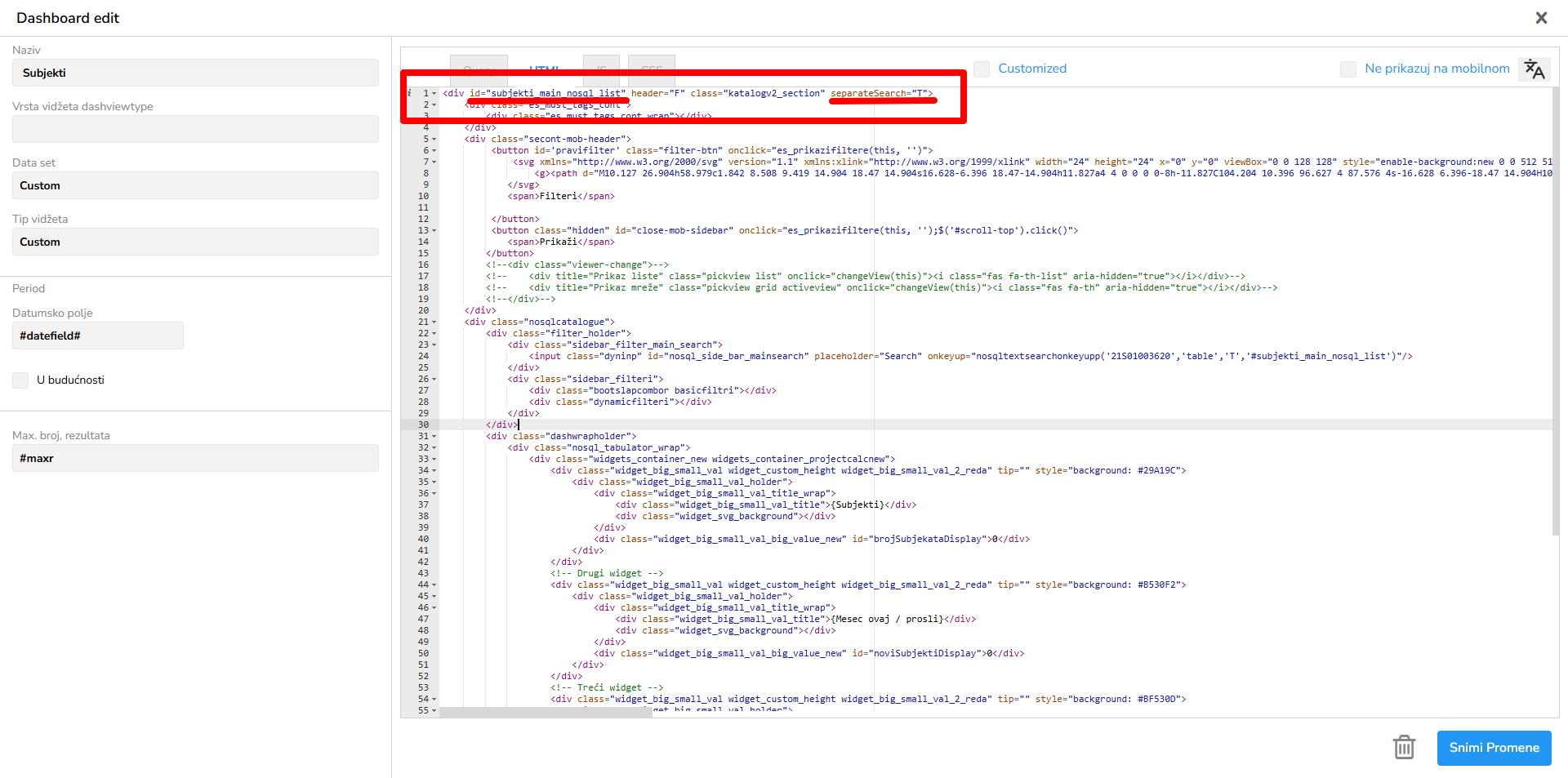Viewport: 1568px width, 778px height.
Task: Toggle Ne prikazuj na mobilnom checkbox
Action: pyautogui.click(x=1348, y=69)
